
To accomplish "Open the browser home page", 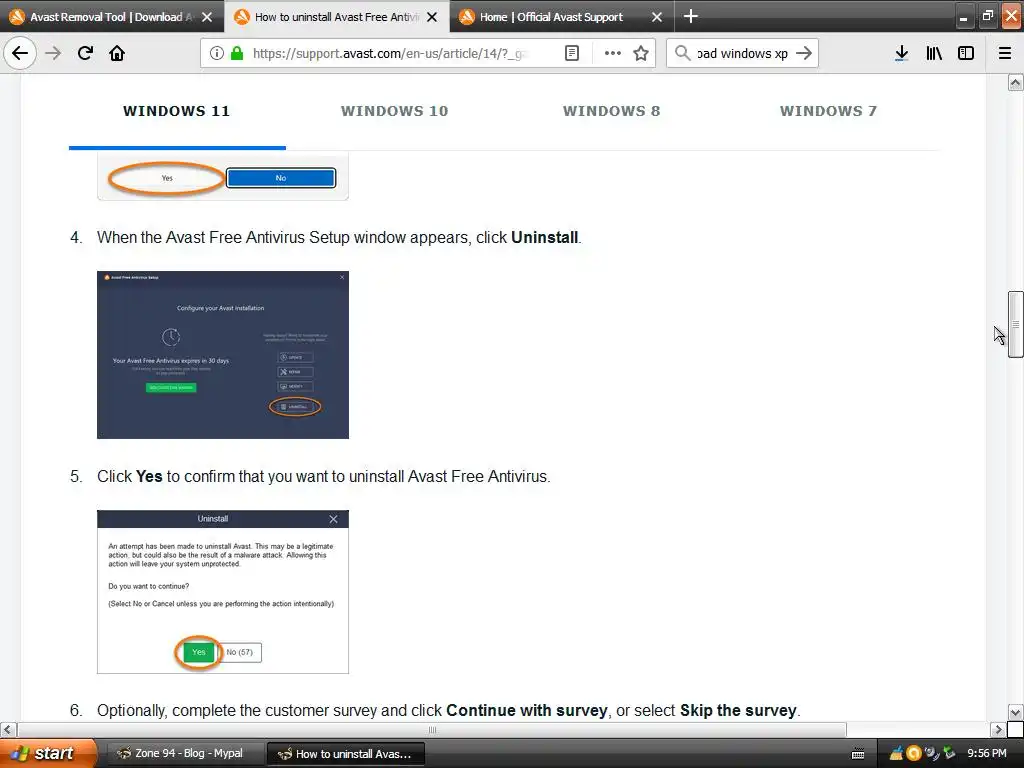I will pos(117,53).
